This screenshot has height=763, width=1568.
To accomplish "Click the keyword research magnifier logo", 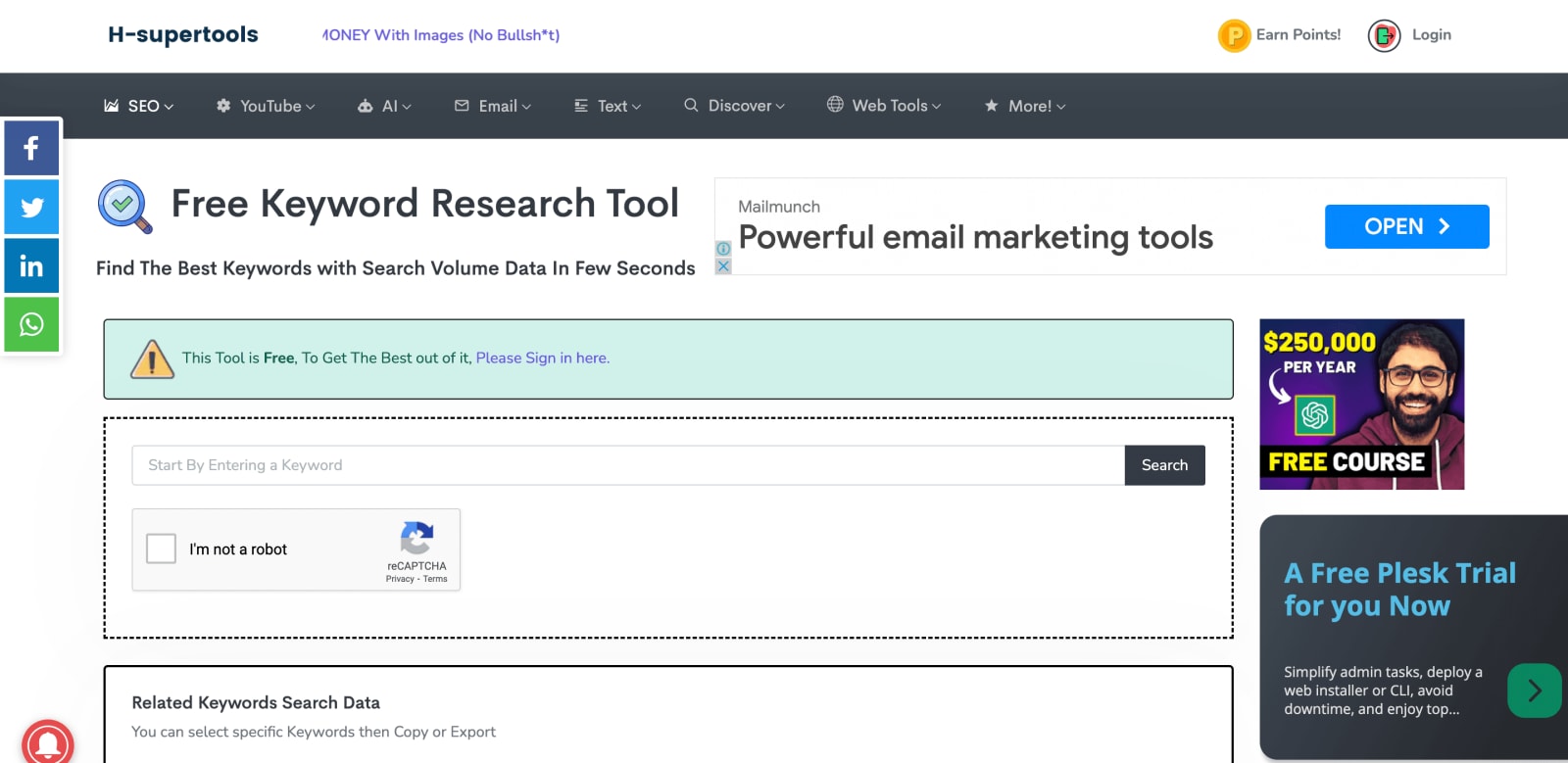I will (125, 207).
